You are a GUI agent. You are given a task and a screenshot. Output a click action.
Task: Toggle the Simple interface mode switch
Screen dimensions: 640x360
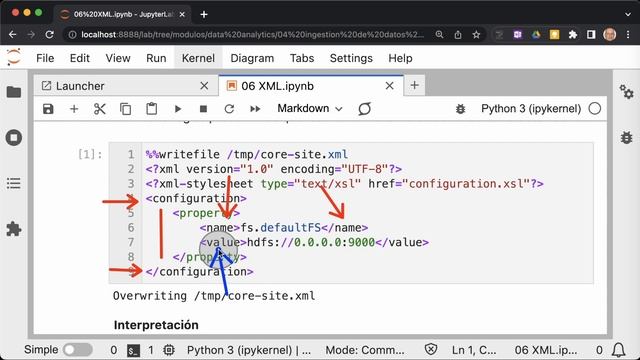(x=78, y=350)
